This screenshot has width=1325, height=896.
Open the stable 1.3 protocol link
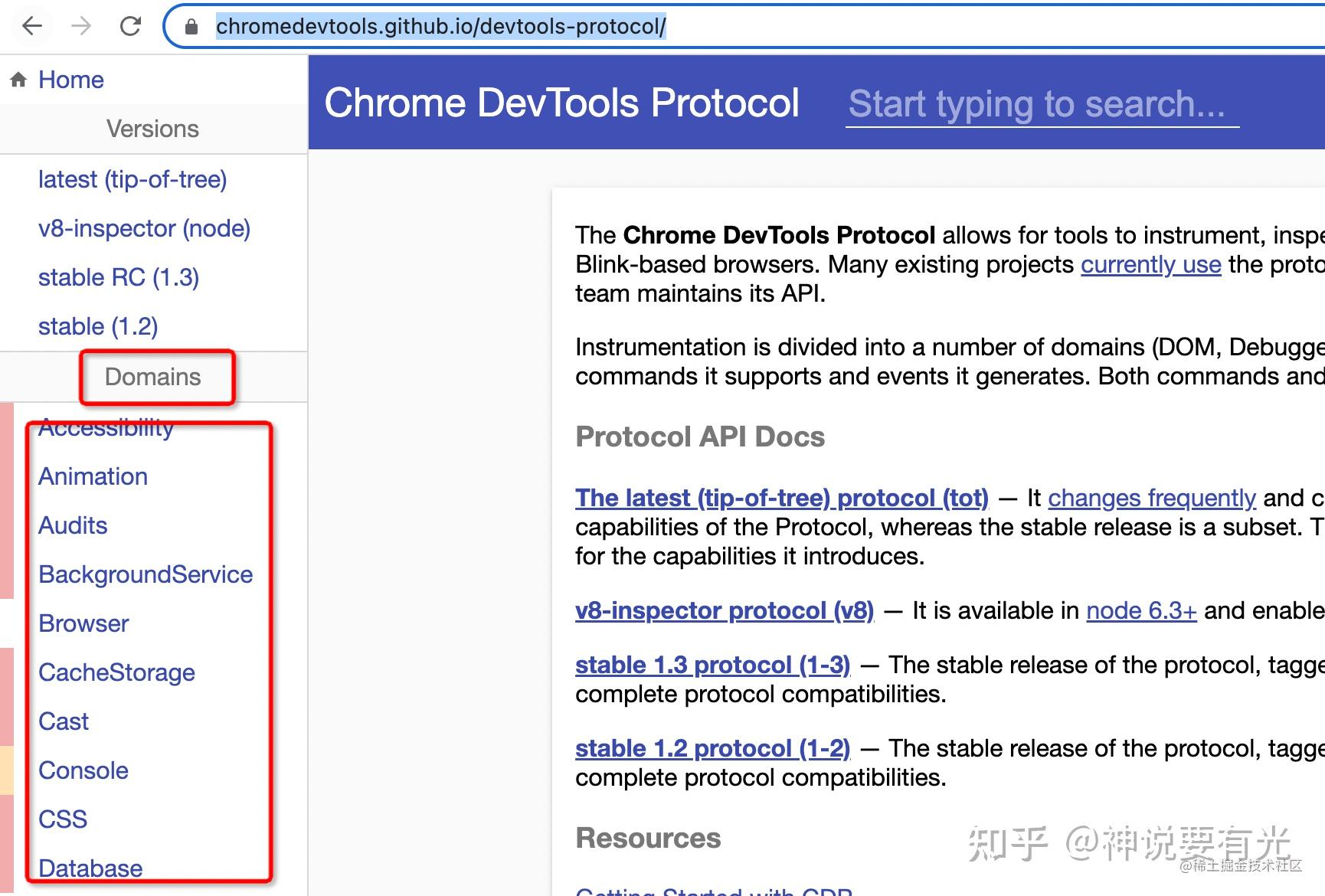pyautogui.click(x=712, y=665)
